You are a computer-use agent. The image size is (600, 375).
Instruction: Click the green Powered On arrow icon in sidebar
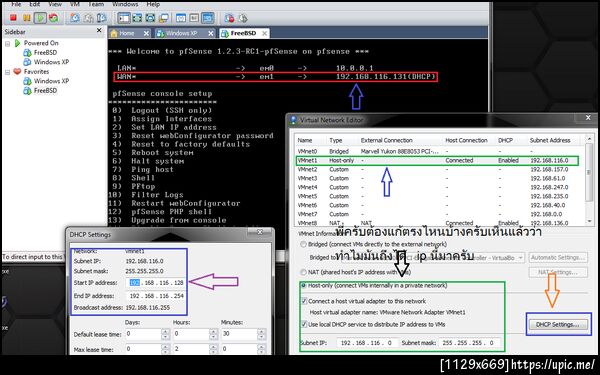tap(17, 43)
